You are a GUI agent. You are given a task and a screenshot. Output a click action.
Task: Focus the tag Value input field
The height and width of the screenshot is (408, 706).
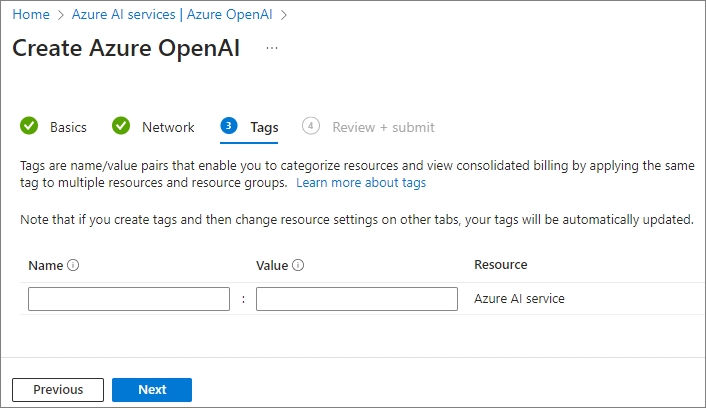click(357, 299)
